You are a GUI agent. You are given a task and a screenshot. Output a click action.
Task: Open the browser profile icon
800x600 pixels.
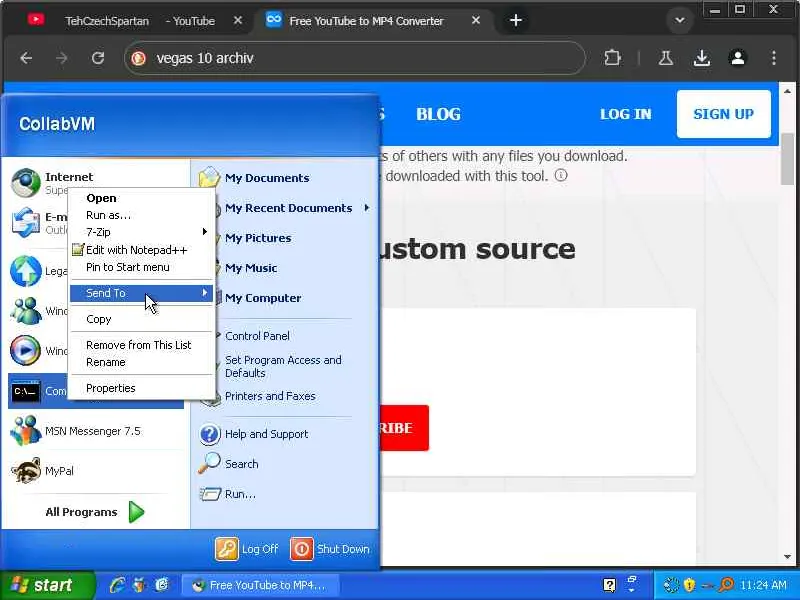coord(738,58)
